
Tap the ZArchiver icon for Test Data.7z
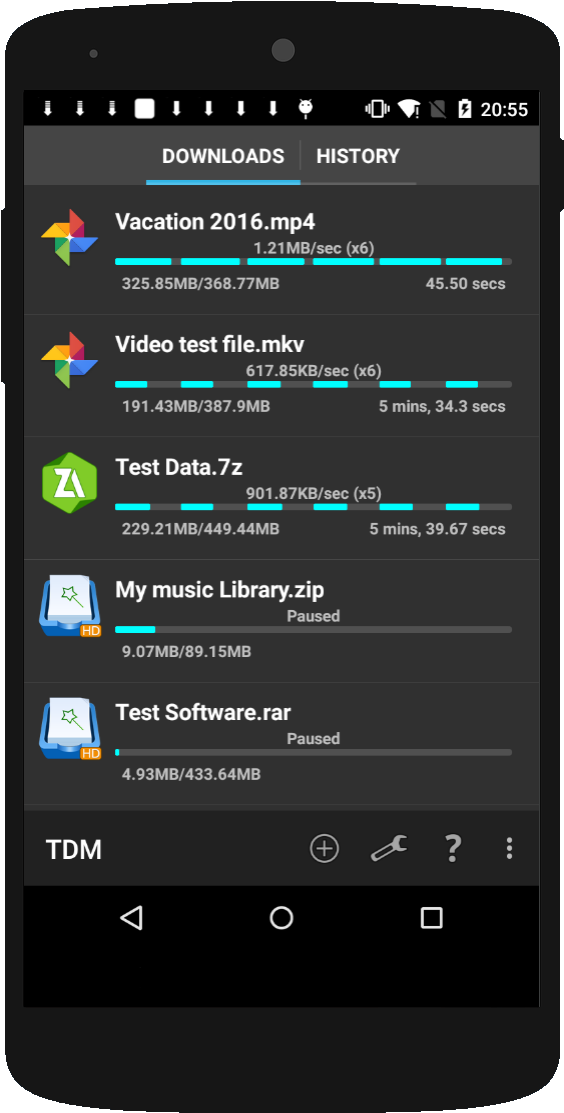pyautogui.click(x=69, y=483)
